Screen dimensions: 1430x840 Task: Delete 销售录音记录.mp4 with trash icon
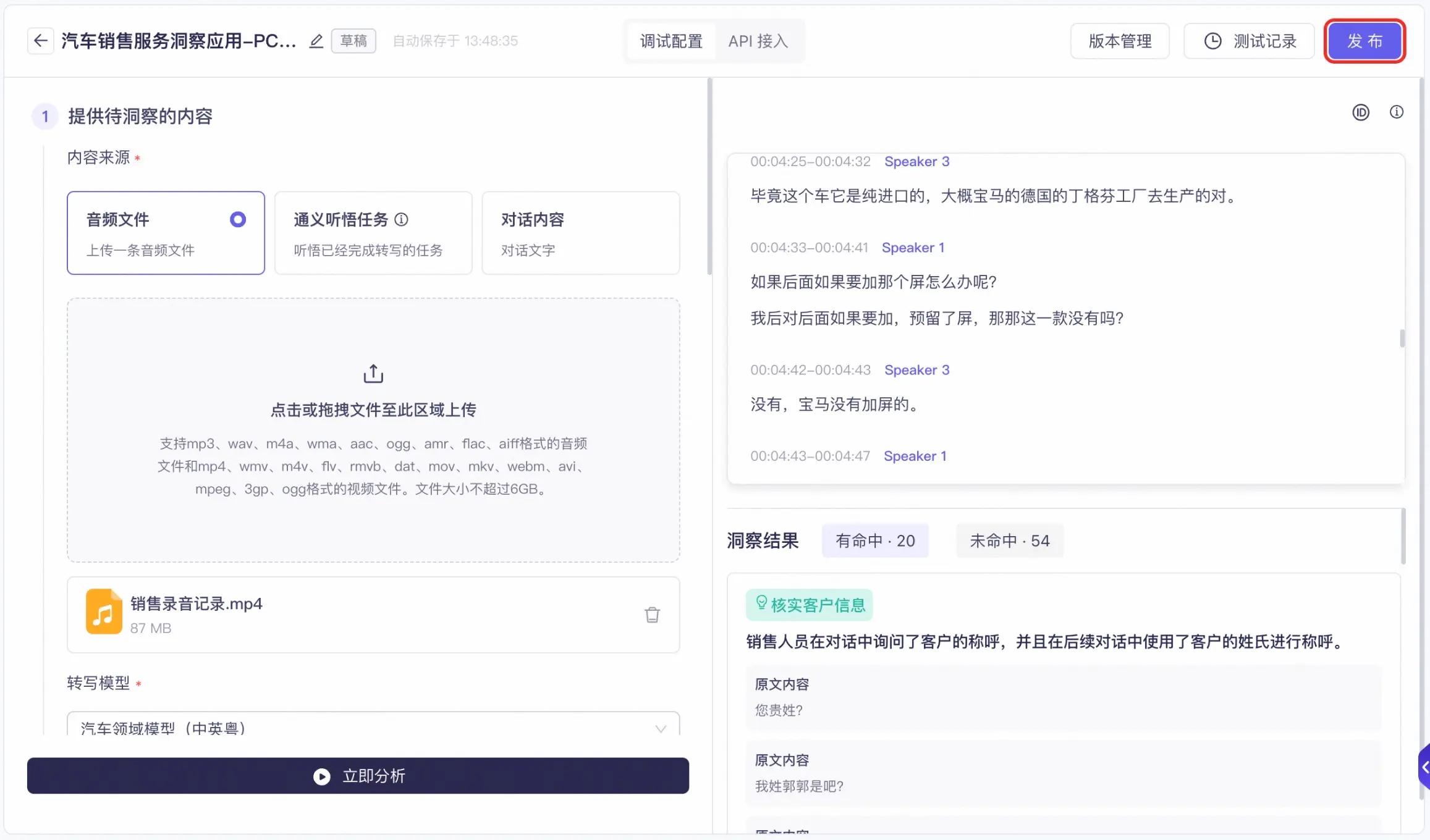pyautogui.click(x=652, y=615)
